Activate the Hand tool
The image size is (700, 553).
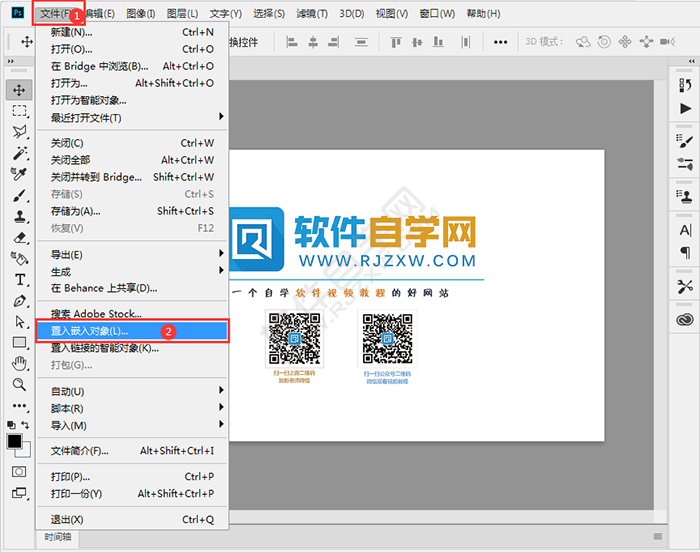coord(19,363)
